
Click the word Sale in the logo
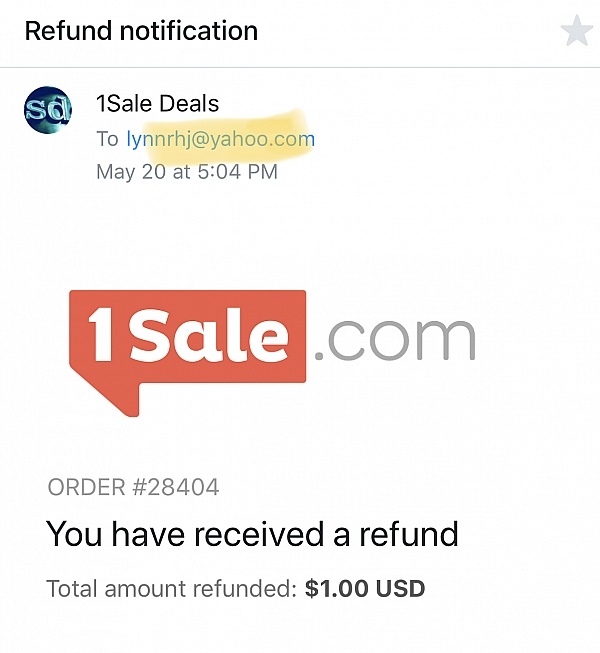[x=209, y=336]
